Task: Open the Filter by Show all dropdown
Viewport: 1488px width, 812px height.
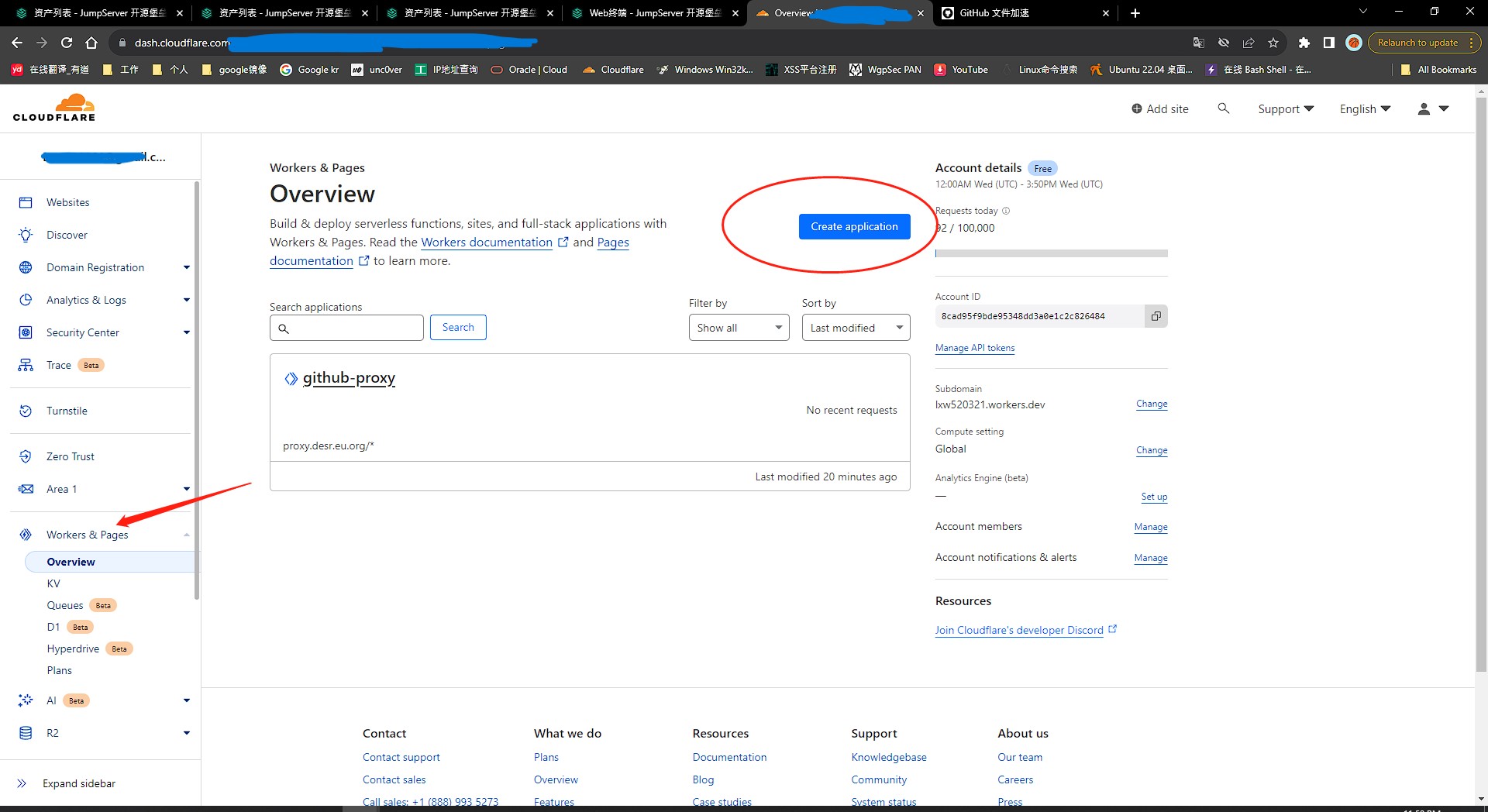Action: click(x=739, y=328)
